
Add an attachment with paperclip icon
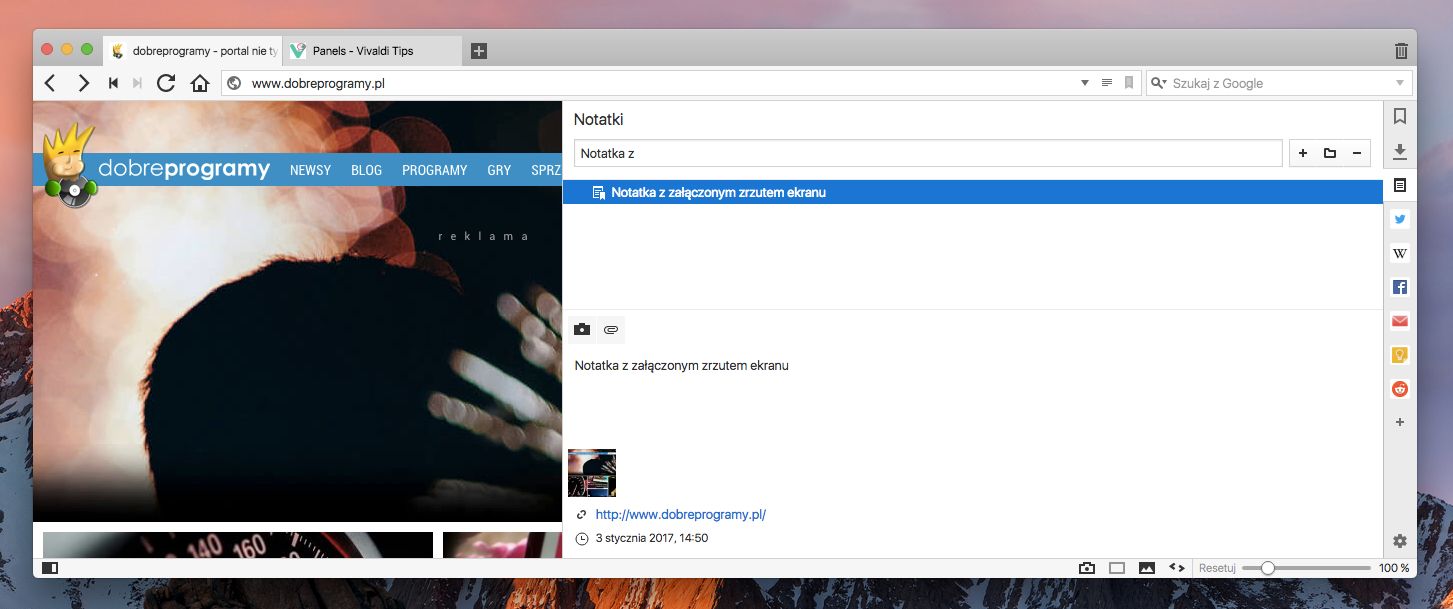(611, 329)
